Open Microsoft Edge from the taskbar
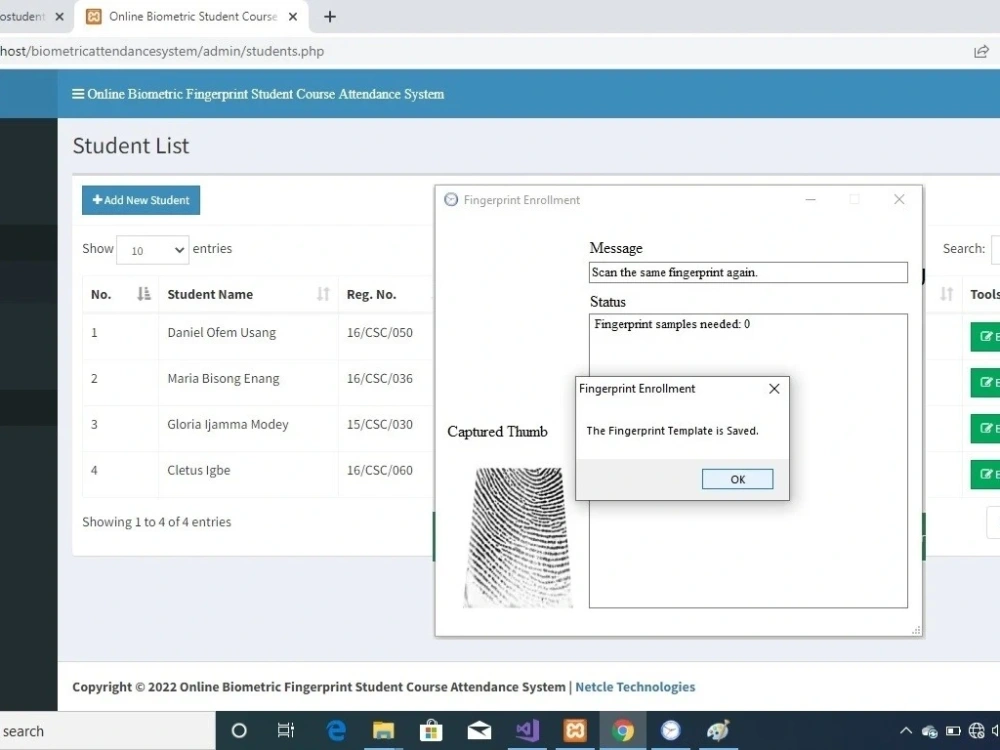This screenshot has width=1000, height=750. [x=336, y=731]
